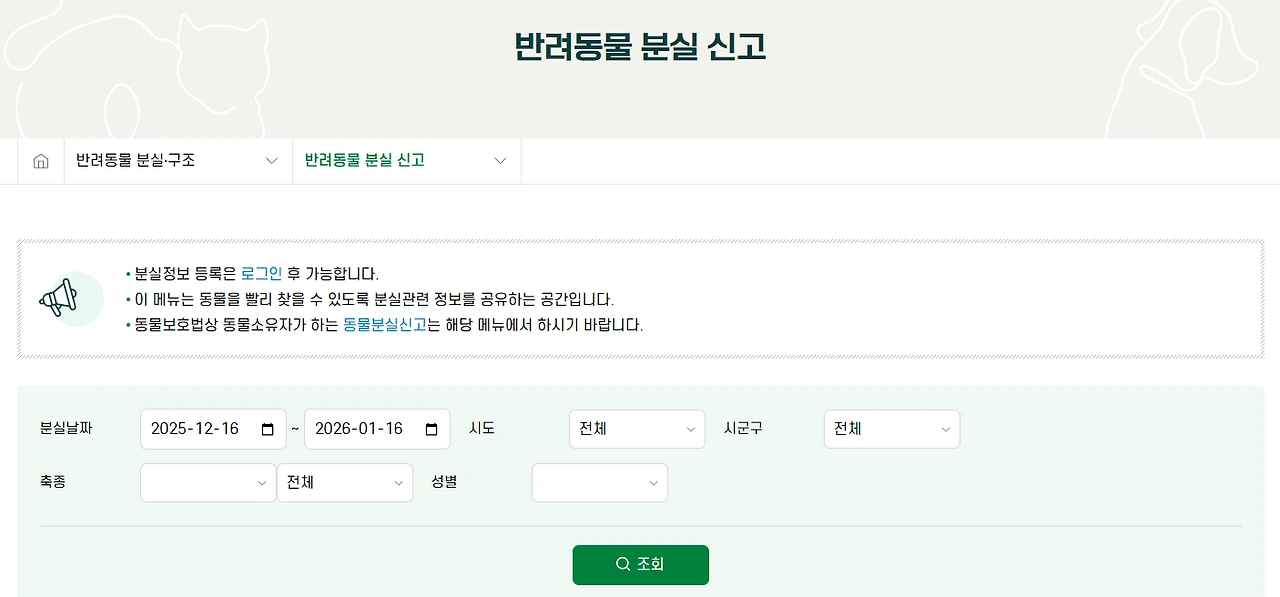Open the 전체 breed dropdown beside 축종
Image resolution: width=1280 pixels, height=597 pixels.
click(x=345, y=482)
